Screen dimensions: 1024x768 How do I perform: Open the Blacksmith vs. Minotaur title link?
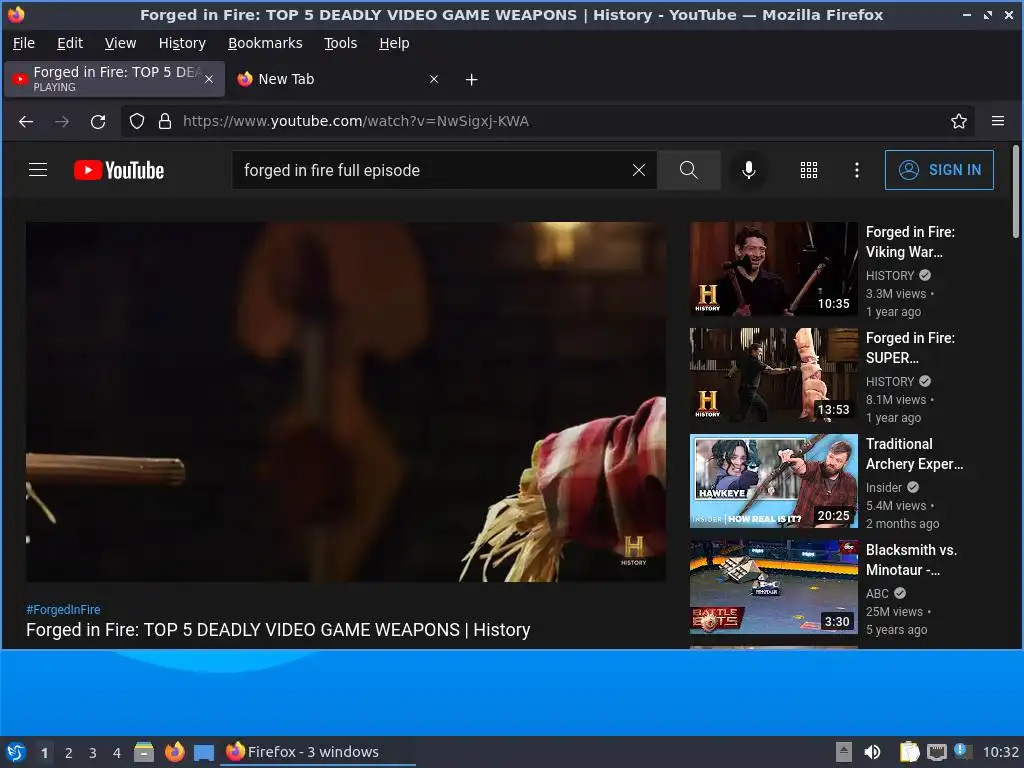(911, 560)
